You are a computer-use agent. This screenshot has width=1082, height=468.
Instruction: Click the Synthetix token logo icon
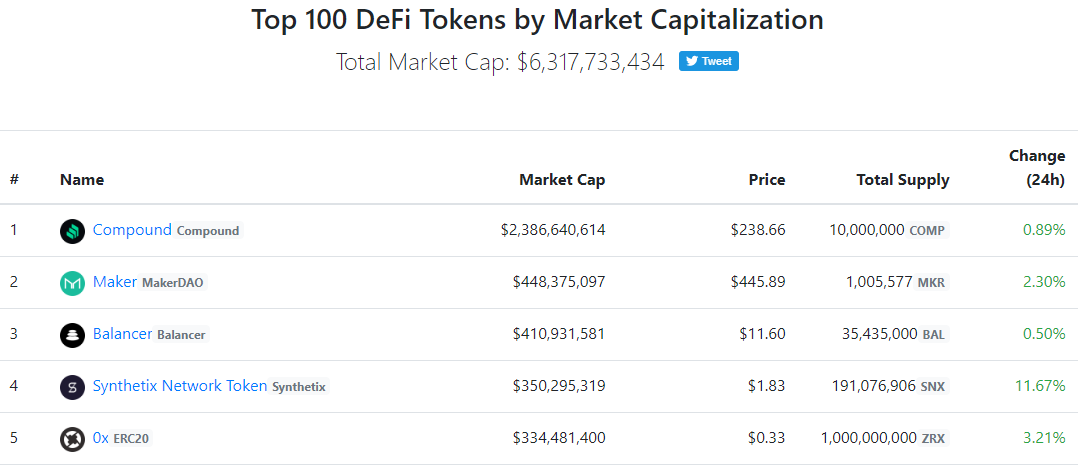[72, 387]
